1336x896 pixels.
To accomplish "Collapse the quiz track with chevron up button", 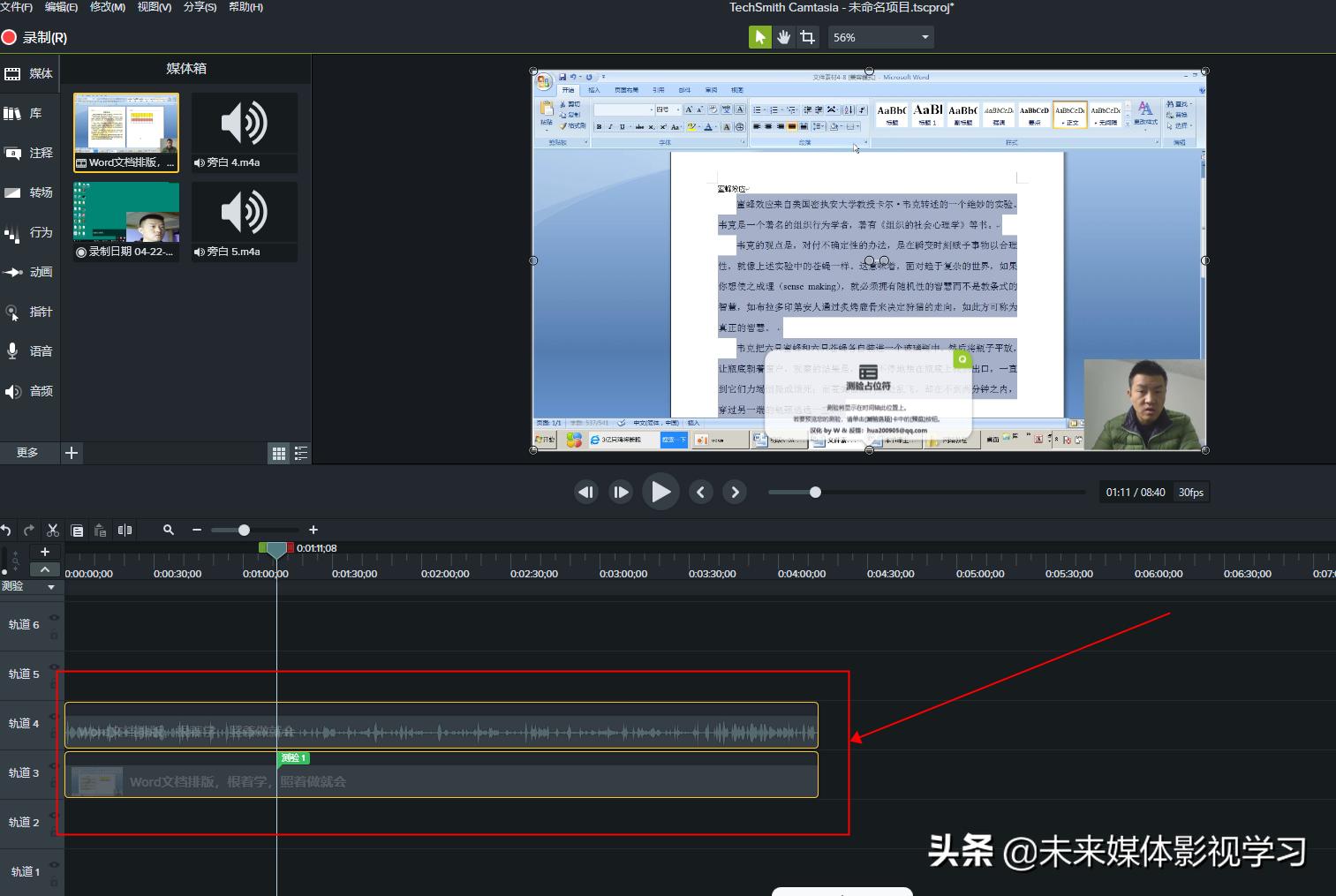I will coord(45,569).
